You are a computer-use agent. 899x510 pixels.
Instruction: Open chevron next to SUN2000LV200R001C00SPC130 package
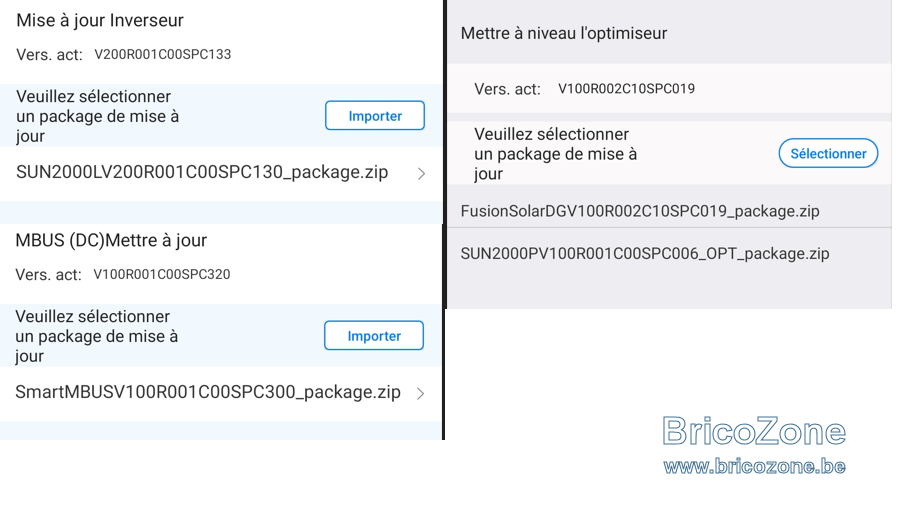[421, 174]
